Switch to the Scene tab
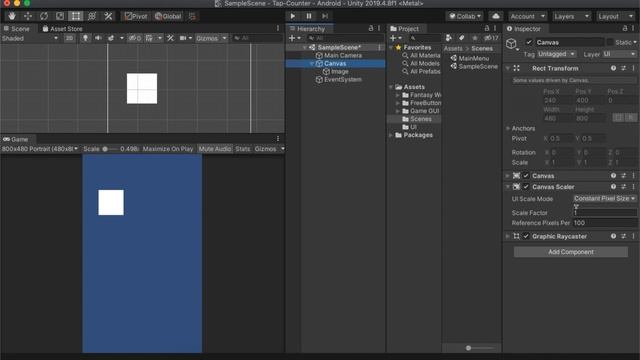The width and height of the screenshot is (640, 360). coord(17,29)
